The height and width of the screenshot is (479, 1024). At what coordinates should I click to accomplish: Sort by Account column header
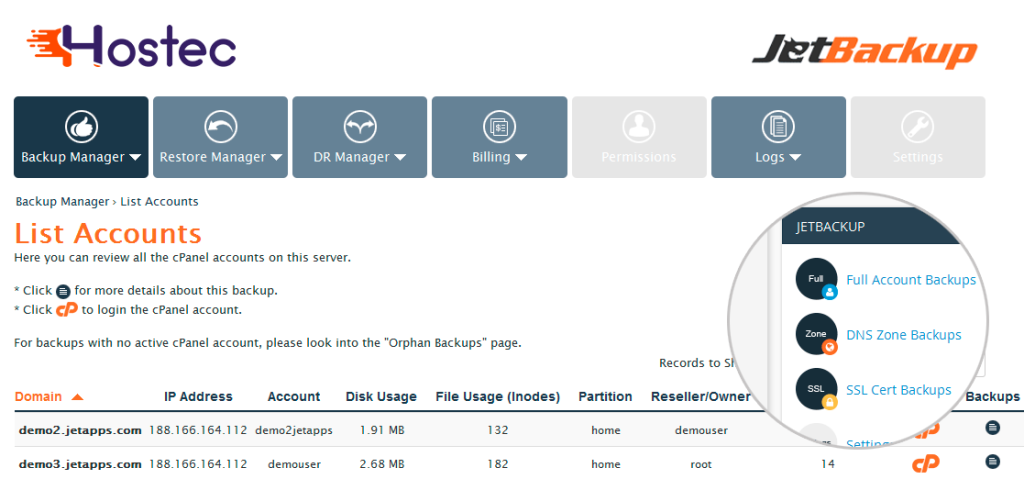(x=294, y=397)
